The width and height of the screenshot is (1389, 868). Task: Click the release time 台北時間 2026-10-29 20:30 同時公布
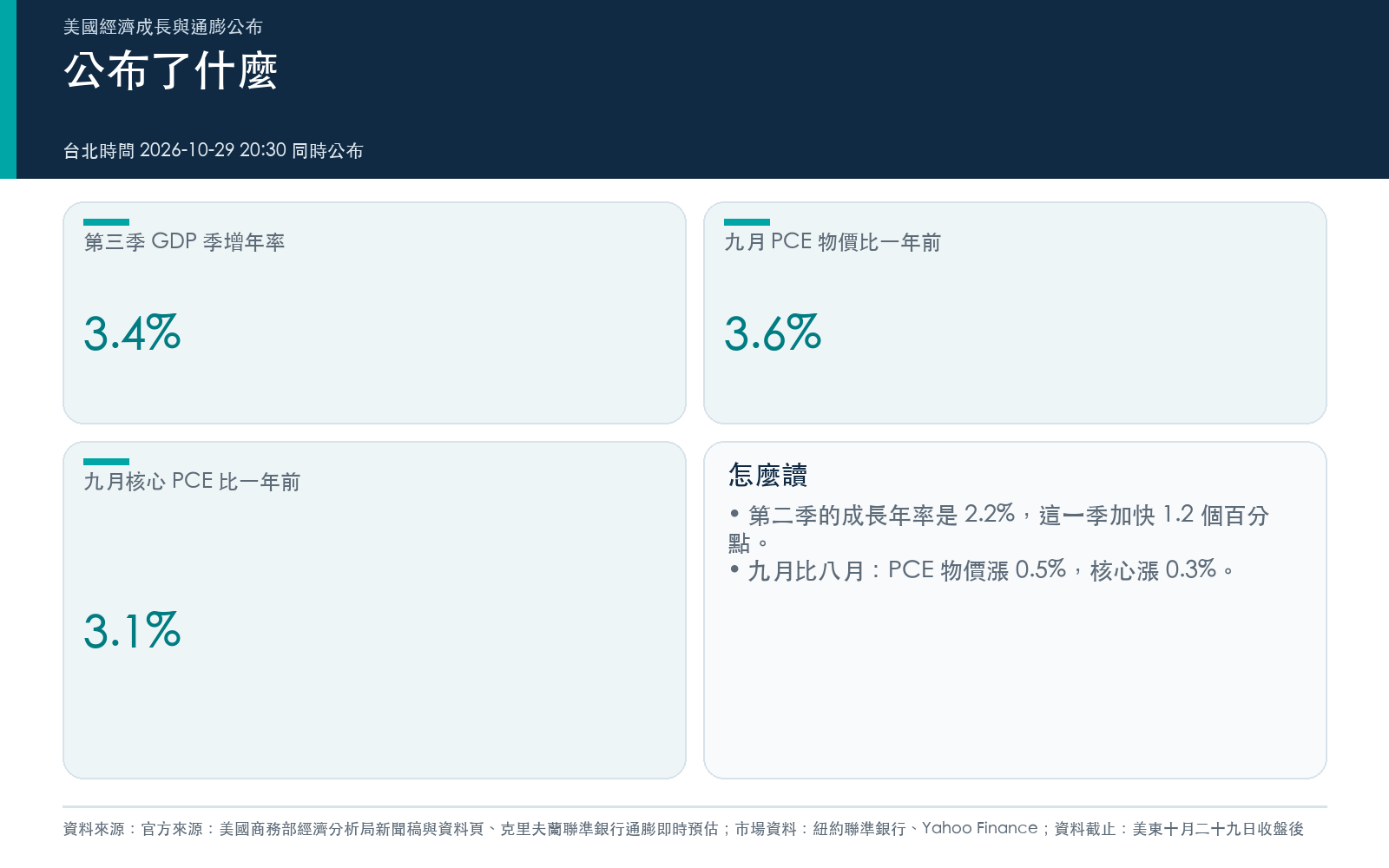[214, 150]
